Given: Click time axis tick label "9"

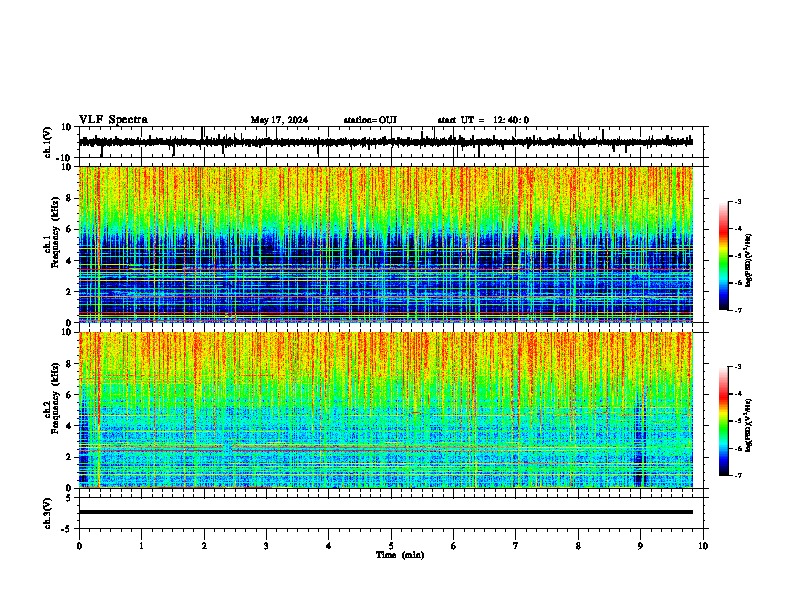Looking at the screenshot, I should click(640, 546).
